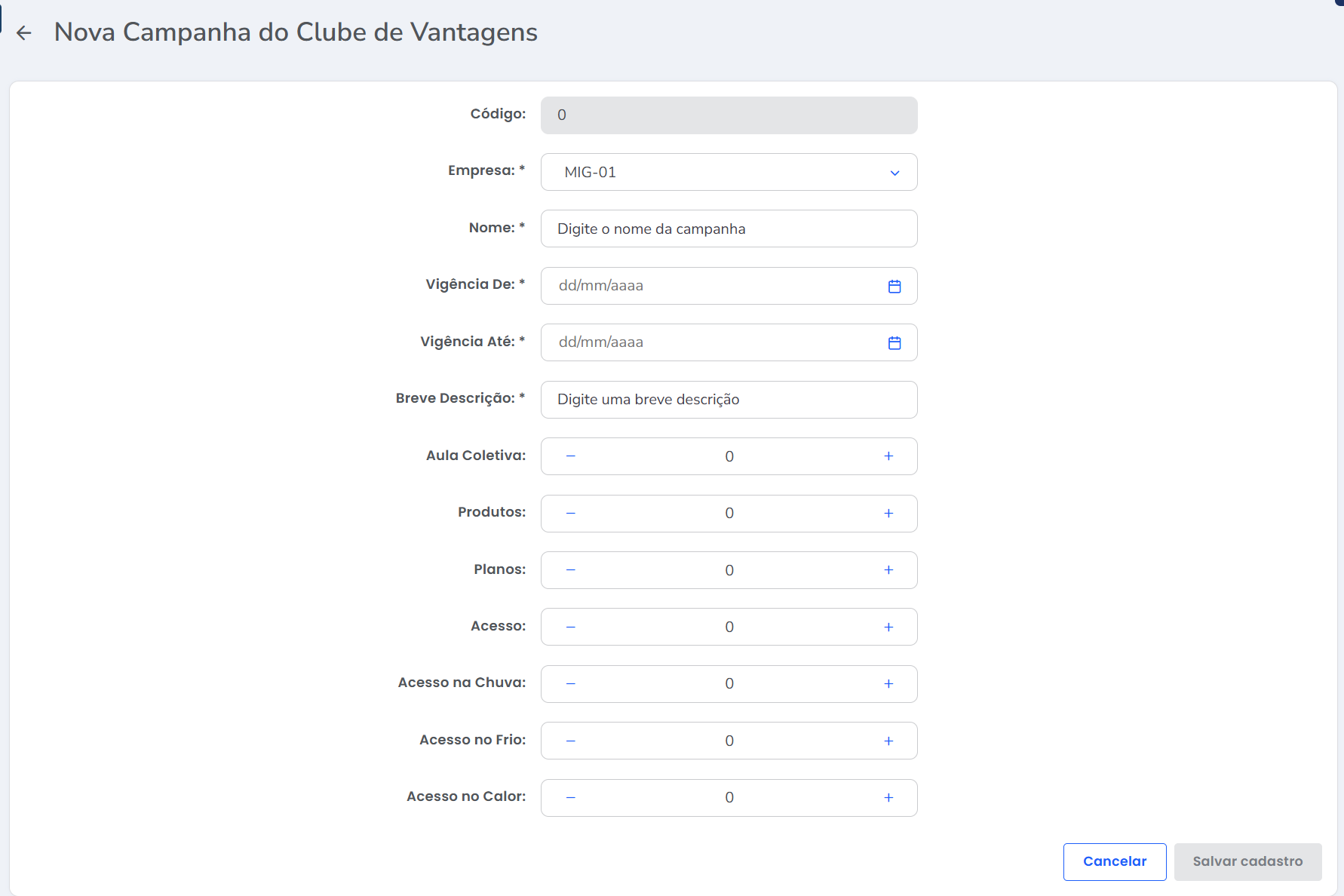Image resolution: width=1344 pixels, height=896 pixels.
Task: Decrement the Produtos quantity
Action: [x=571, y=514]
